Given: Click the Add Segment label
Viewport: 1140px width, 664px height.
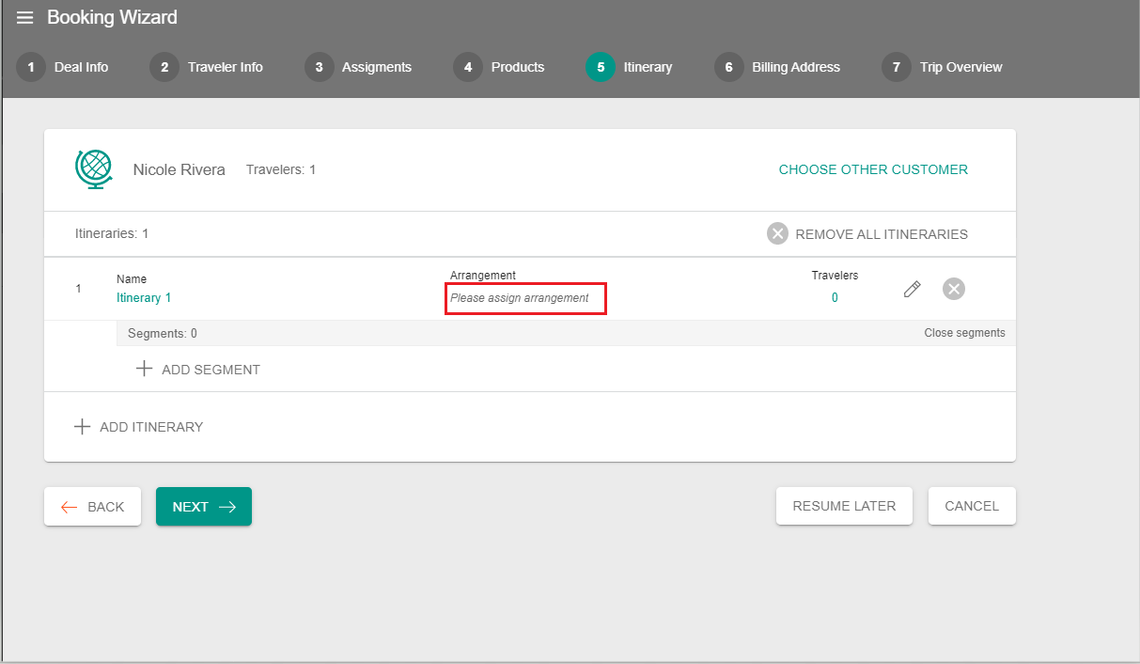Looking at the screenshot, I should (x=211, y=369).
